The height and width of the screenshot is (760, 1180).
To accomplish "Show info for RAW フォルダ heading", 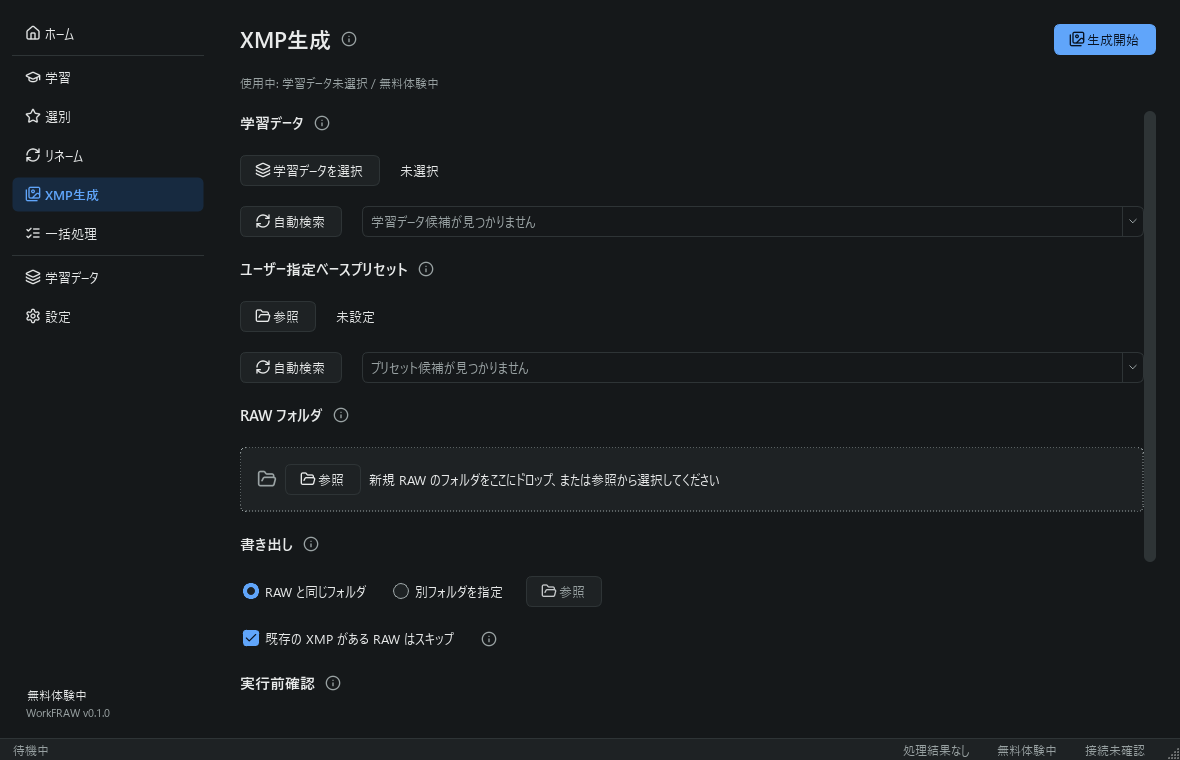I will [341, 415].
